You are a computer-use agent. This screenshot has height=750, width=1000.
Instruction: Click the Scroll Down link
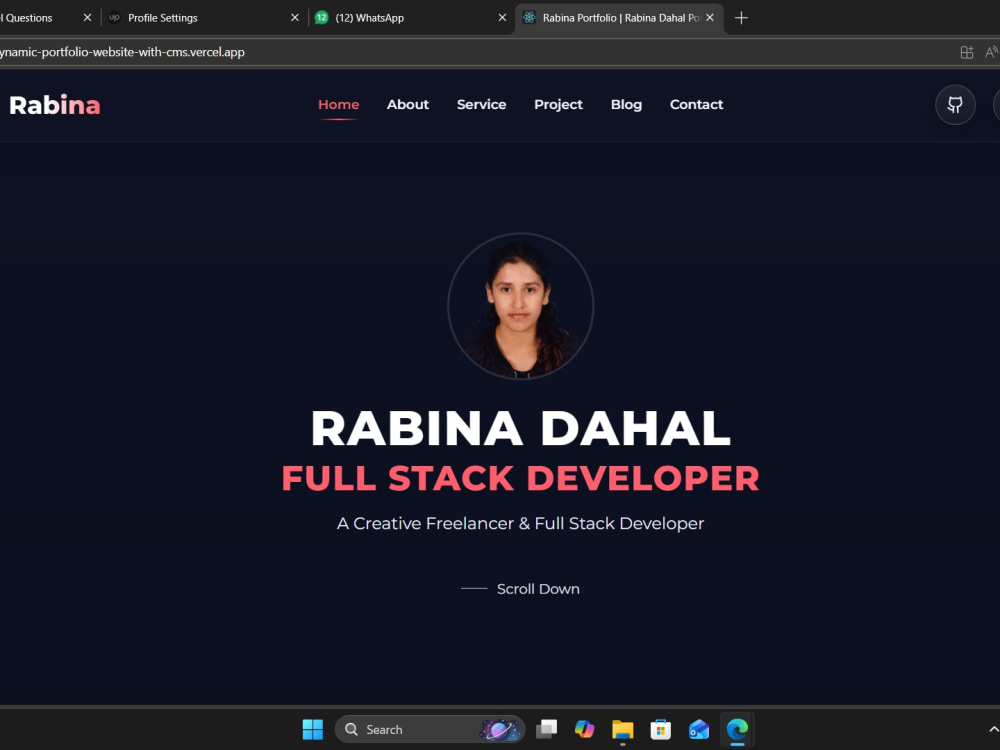coord(520,589)
